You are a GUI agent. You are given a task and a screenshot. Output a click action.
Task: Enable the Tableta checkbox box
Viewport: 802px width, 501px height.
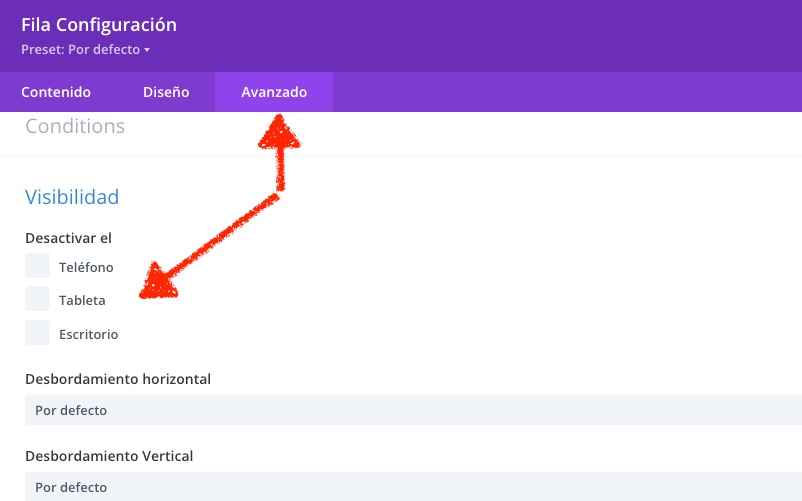(37, 299)
